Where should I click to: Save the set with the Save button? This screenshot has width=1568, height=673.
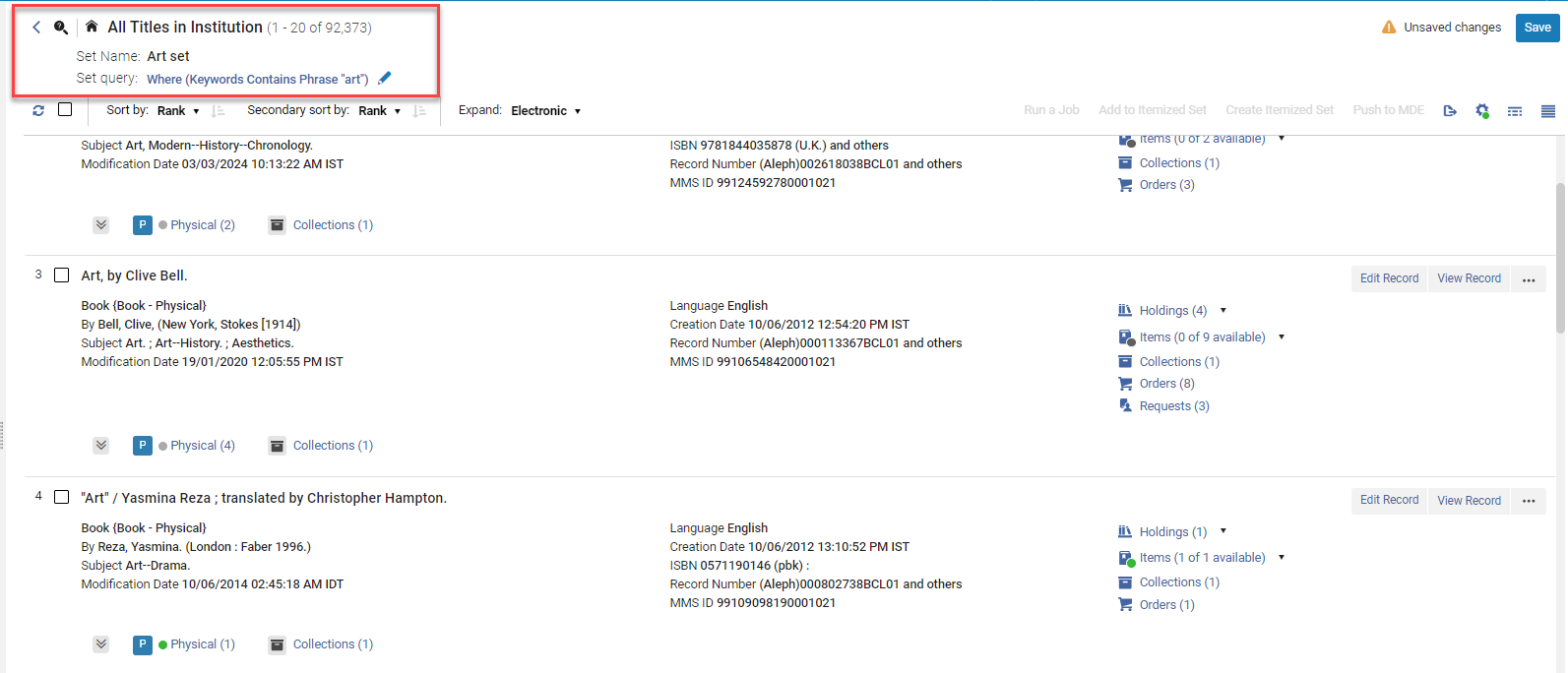point(1537,28)
